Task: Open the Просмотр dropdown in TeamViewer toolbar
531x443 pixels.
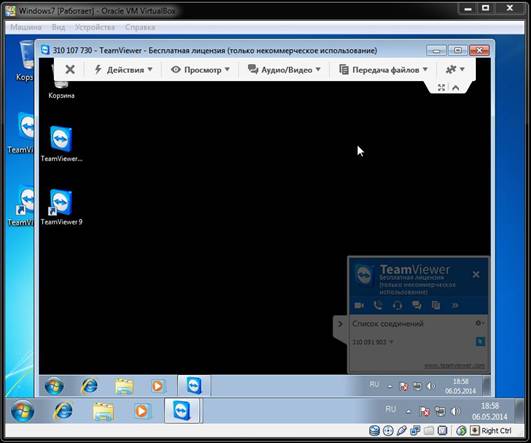Action: click(x=200, y=70)
